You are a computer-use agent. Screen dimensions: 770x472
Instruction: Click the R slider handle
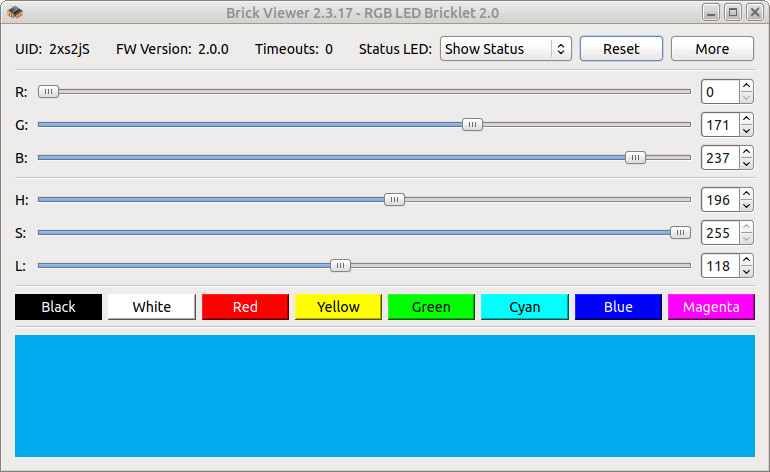coord(48,92)
